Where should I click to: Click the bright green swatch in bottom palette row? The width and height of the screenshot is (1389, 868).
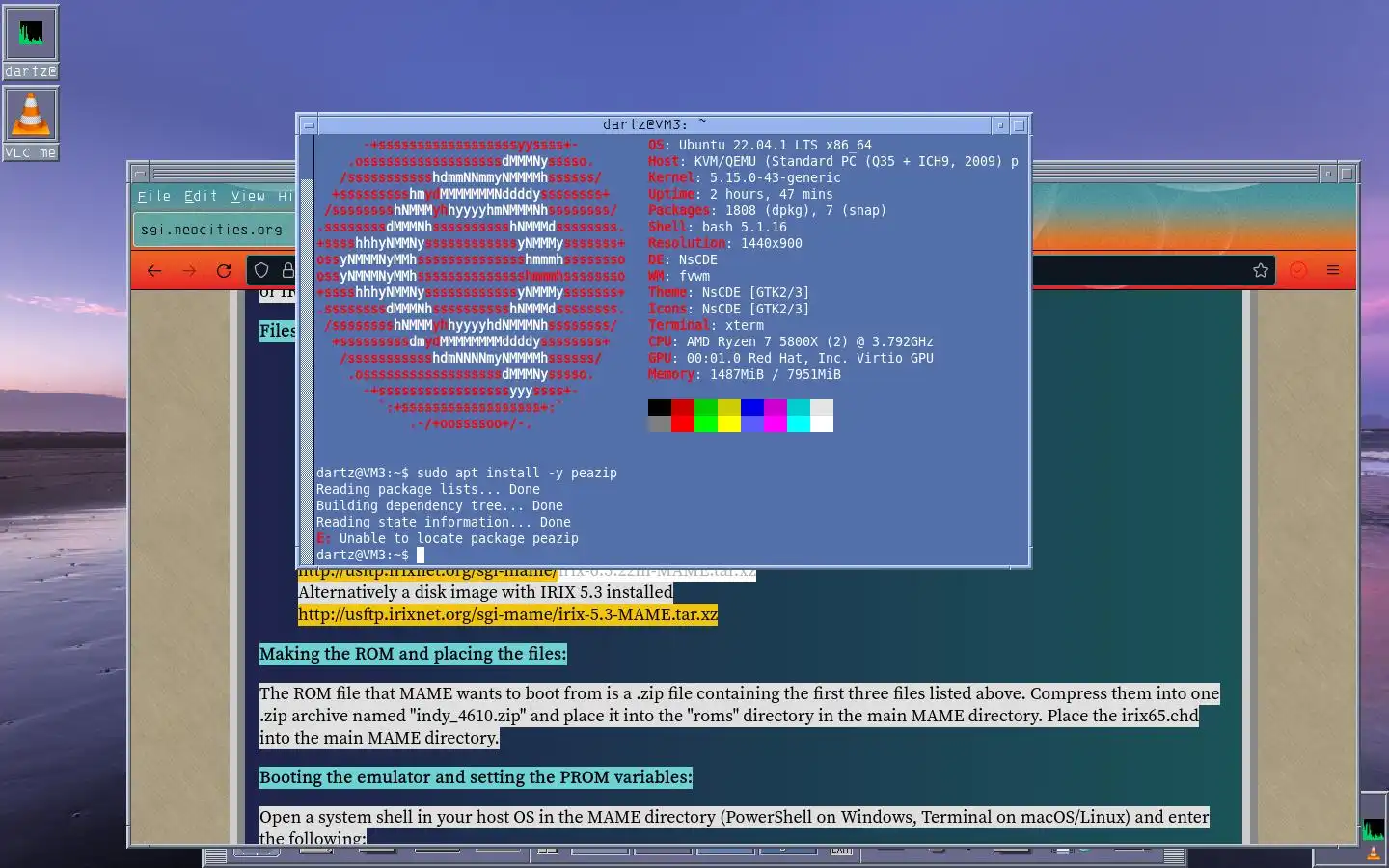coord(706,424)
